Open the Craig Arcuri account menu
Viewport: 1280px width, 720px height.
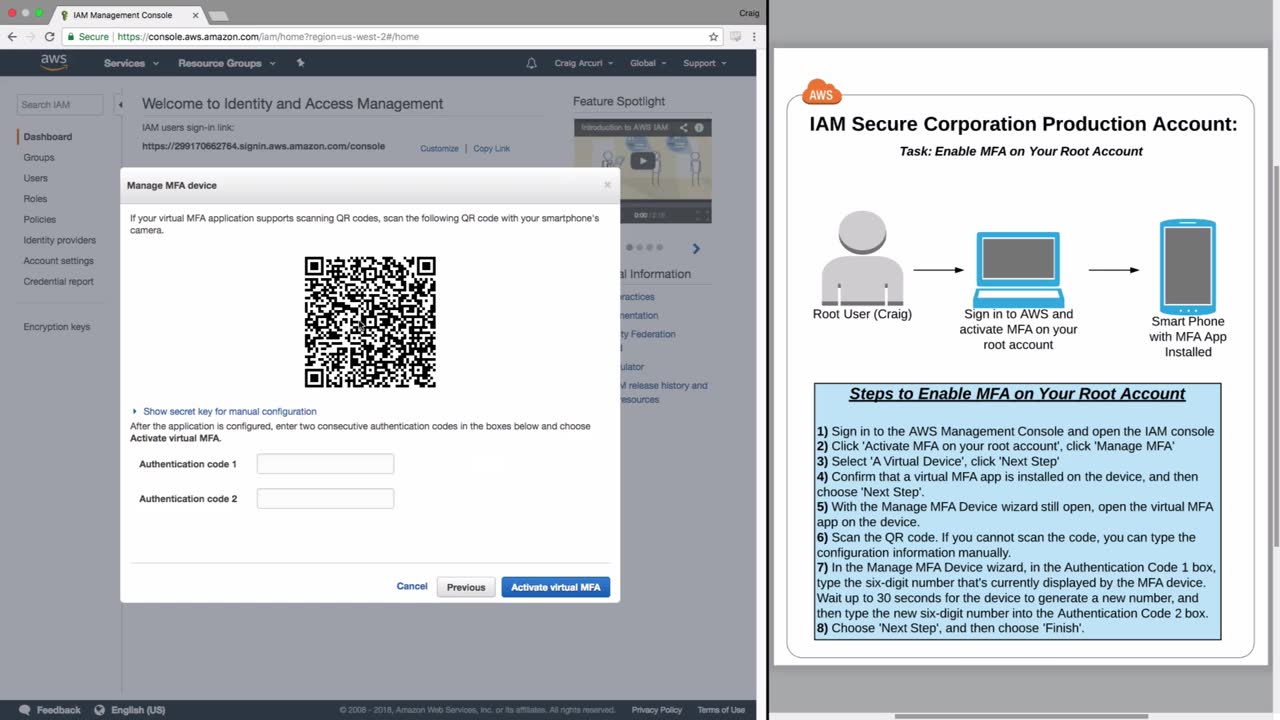[x=585, y=63]
